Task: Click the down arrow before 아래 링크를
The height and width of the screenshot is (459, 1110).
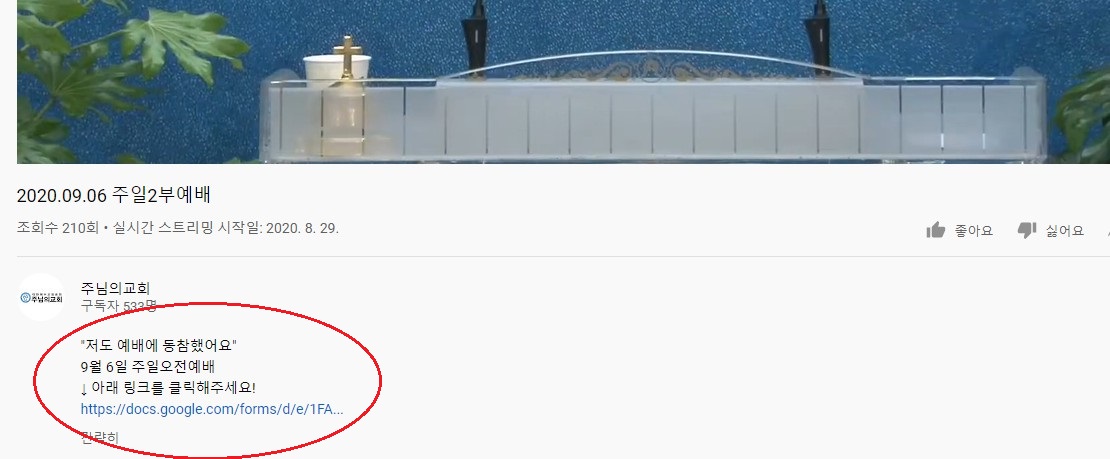Action: [84, 388]
